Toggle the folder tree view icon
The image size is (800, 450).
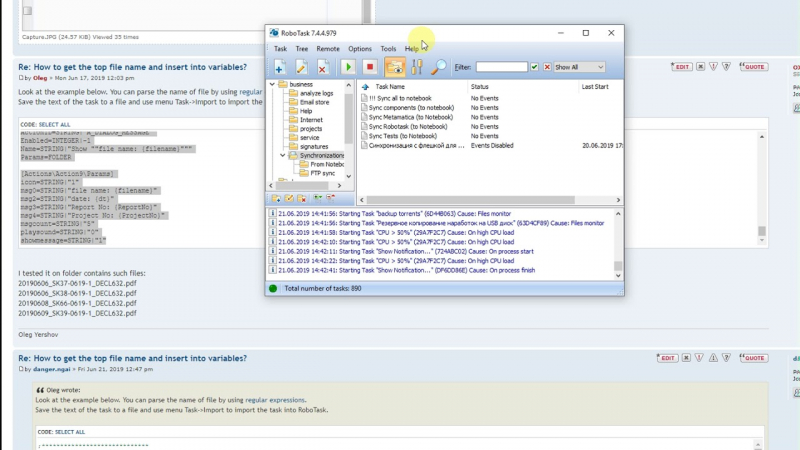[x=395, y=67]
